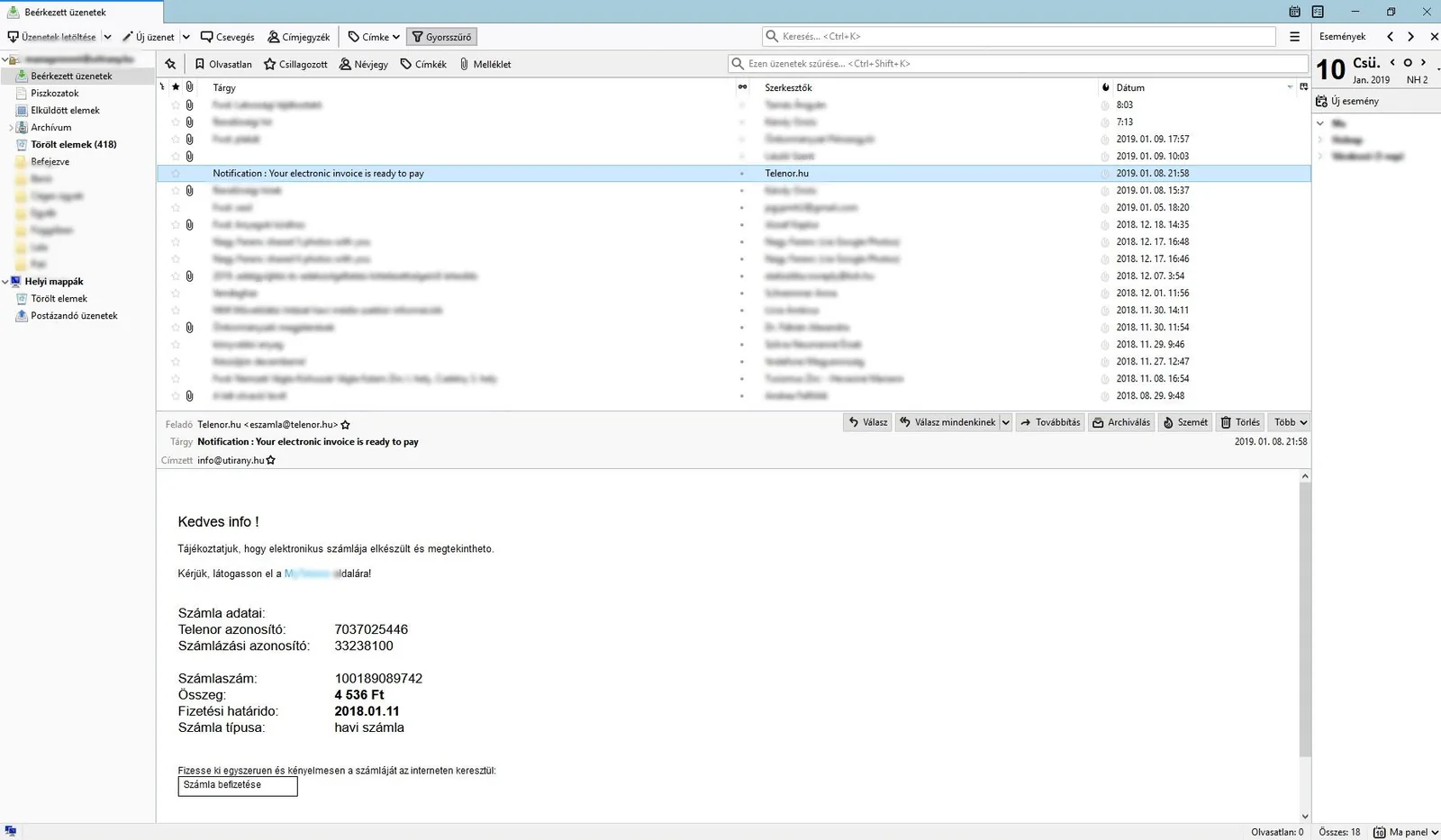Open the Címke dropdown menu
The image size is (1441, 840).
[x=374, y=37]
